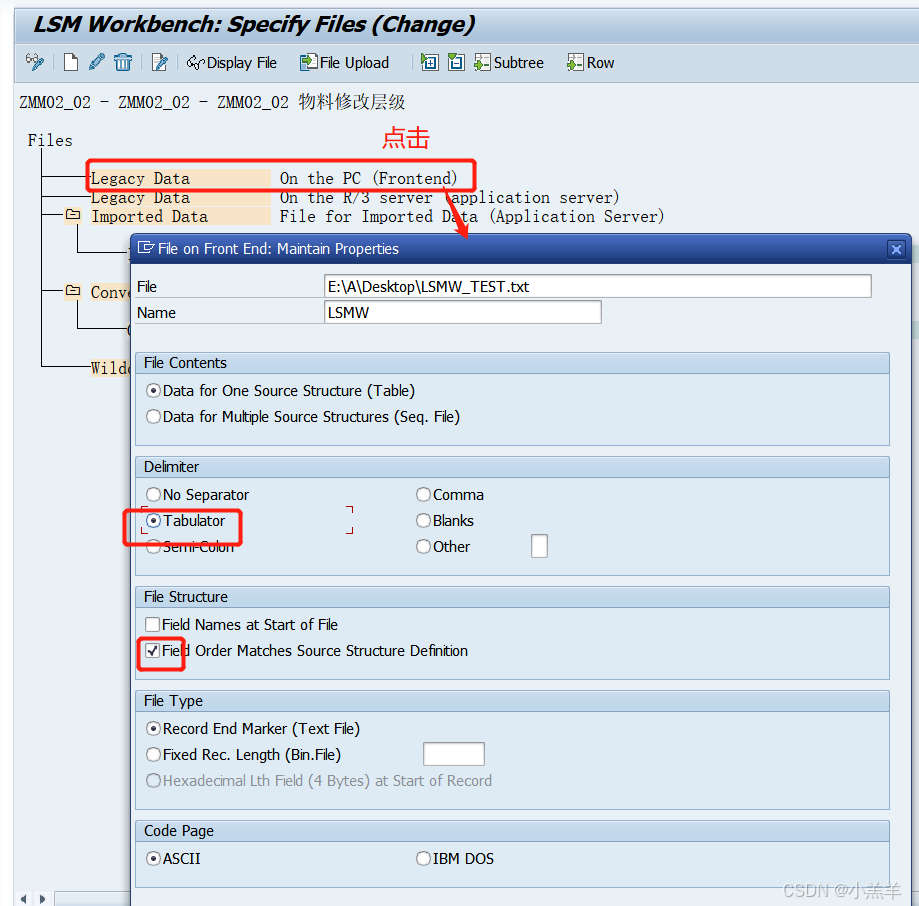Click the File Upload icon
Viewport: 919px width, 906px height.
343,62
